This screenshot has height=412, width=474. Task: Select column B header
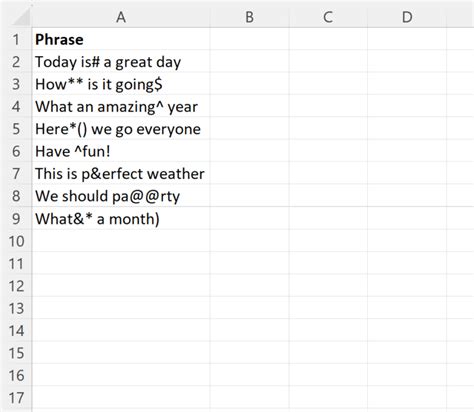[250, 17]
